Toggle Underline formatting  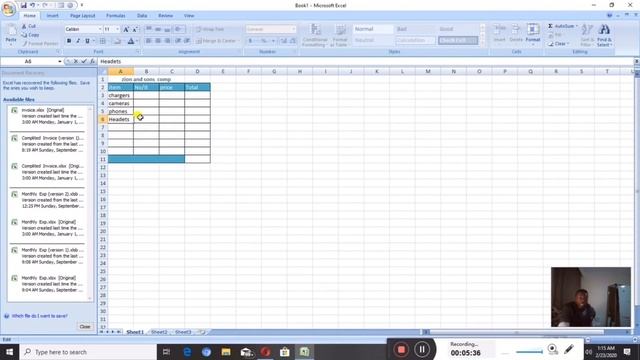(87, 41)
